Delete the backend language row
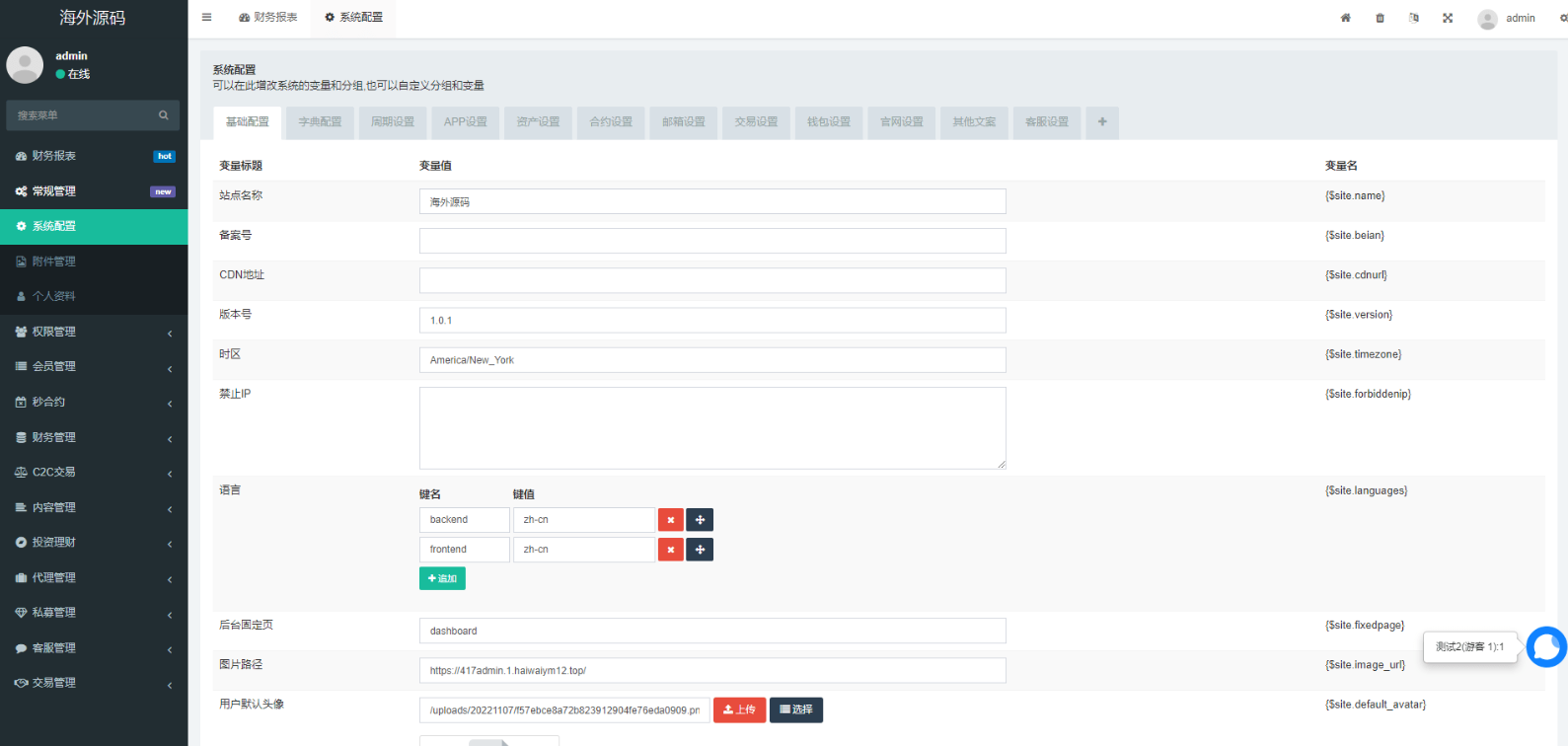 click(671, 520)
